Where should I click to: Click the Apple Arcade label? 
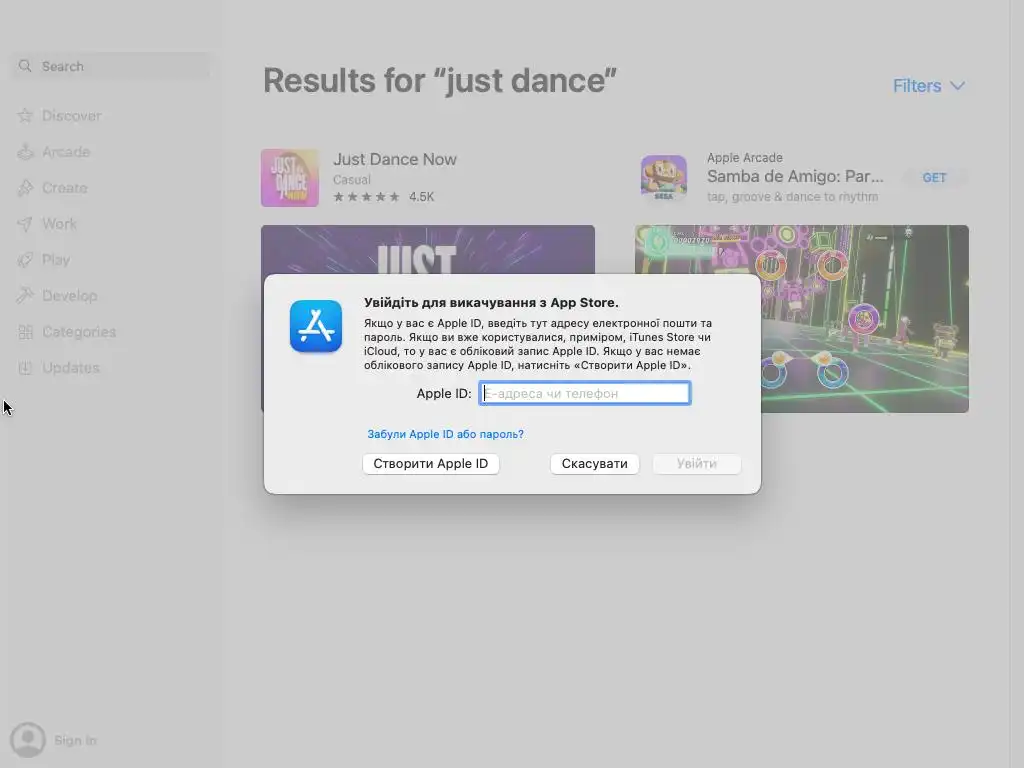(744, 157)
